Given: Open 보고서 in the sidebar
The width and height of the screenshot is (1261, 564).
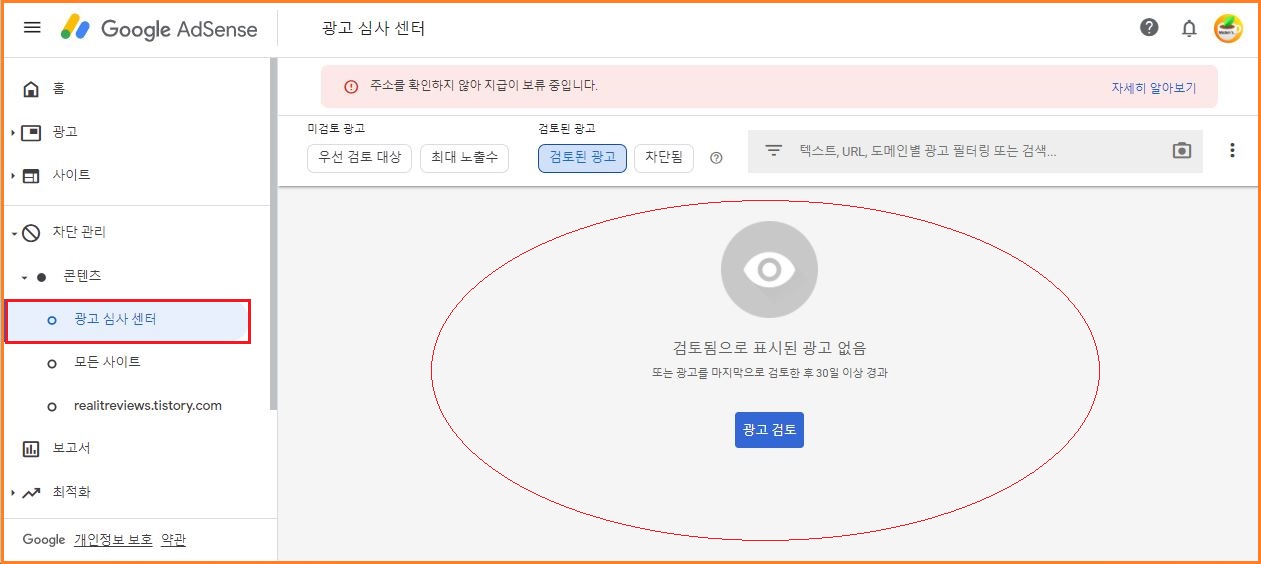Looking at the screenshot, I should coord(72,449).
